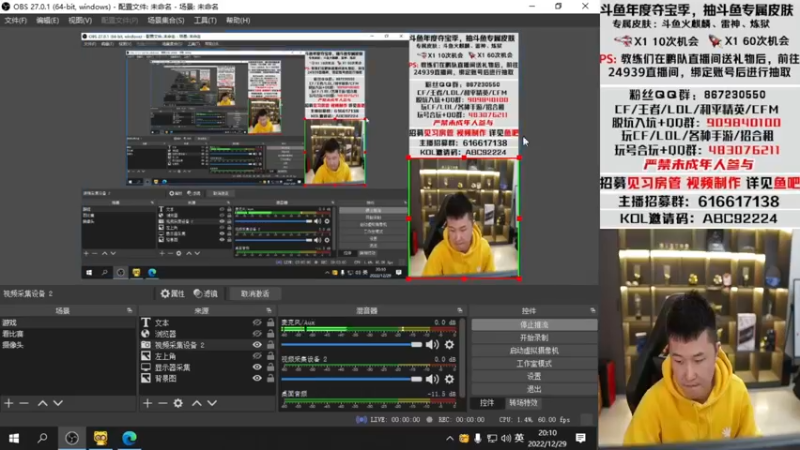Enable 工作室模式 studio mode

tap(534, 363)
